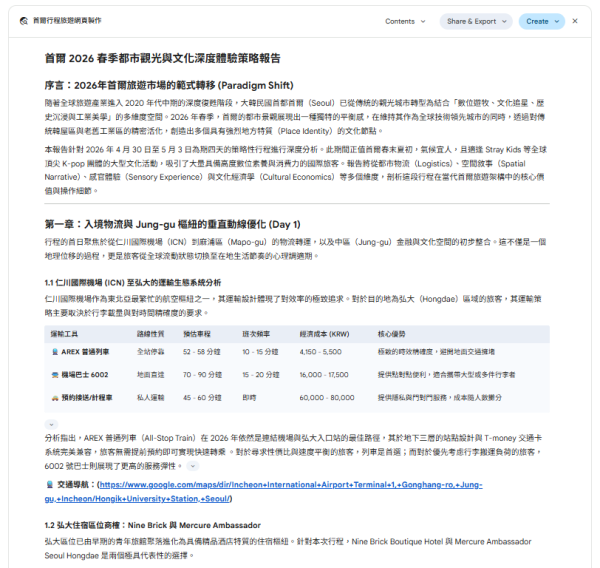Viewport: 600px width, 568px height.
Task: Click the train icon beside AREX 普通列車
Action: tap(55, 352)
